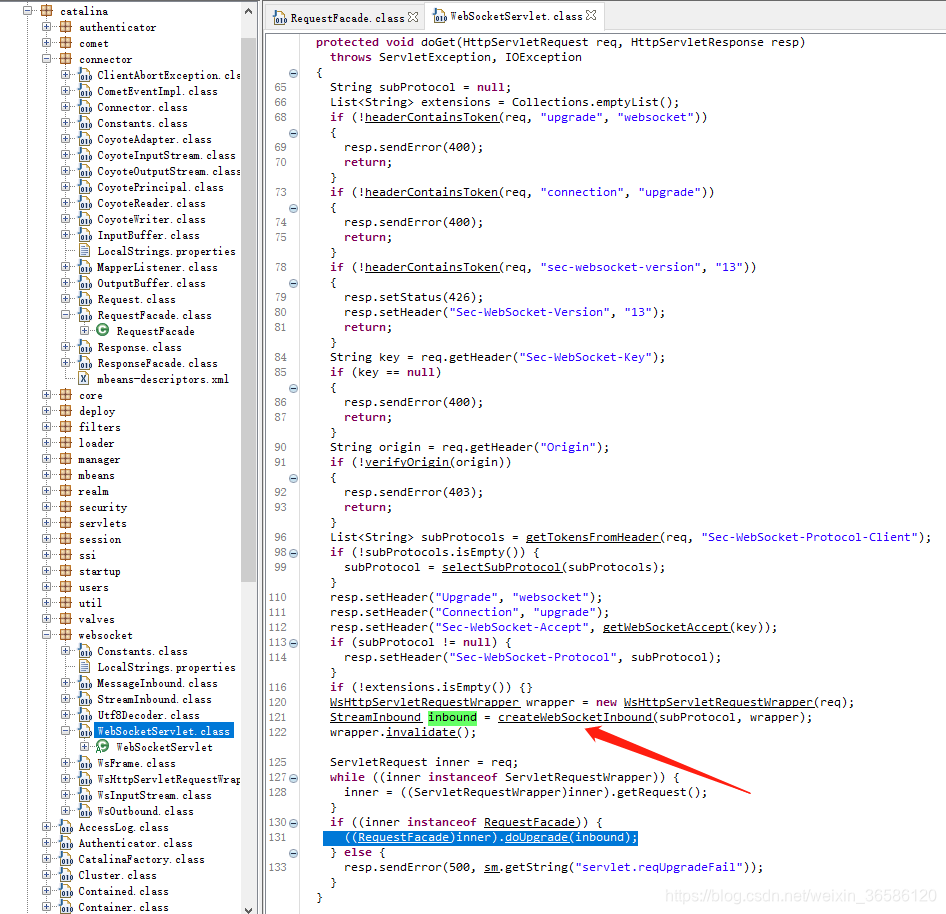Click the websocket package icon
Viewport: 946px width, 914px height.
(66, 634)
